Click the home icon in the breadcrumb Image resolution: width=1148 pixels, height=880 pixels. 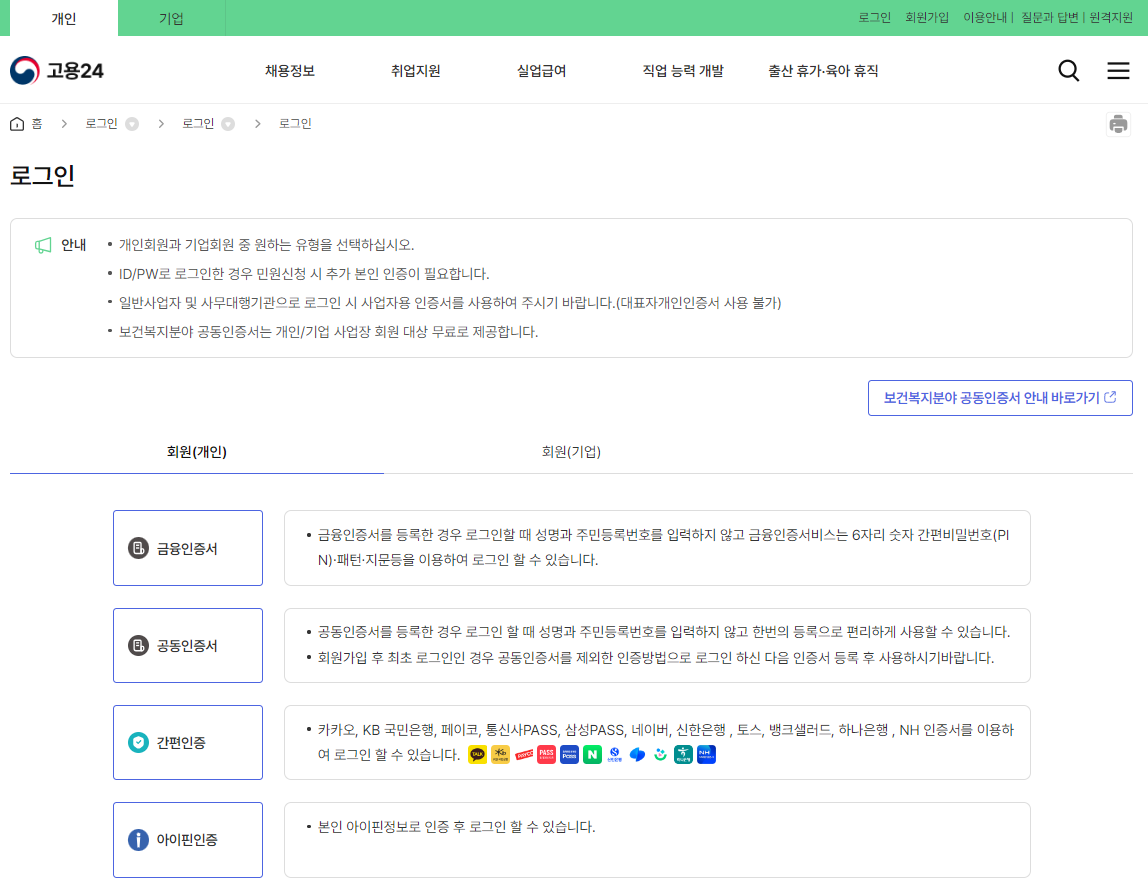tap(17, 123)
